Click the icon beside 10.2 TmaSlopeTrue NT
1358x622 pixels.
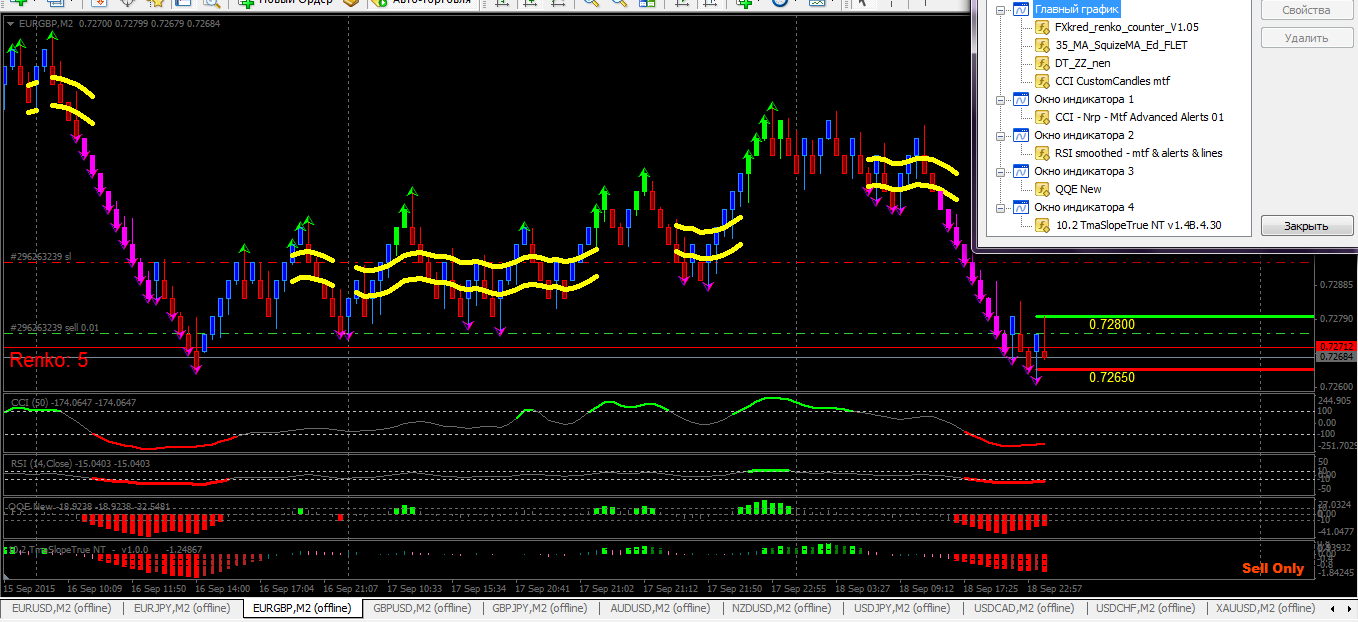tap(1042, 225)
